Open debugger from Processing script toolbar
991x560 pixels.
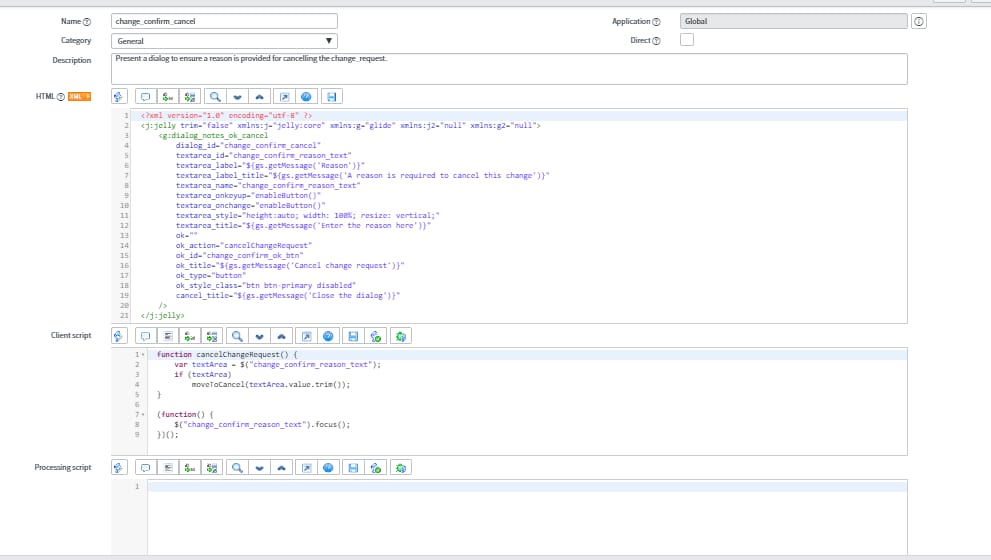(x=401, y=468)
